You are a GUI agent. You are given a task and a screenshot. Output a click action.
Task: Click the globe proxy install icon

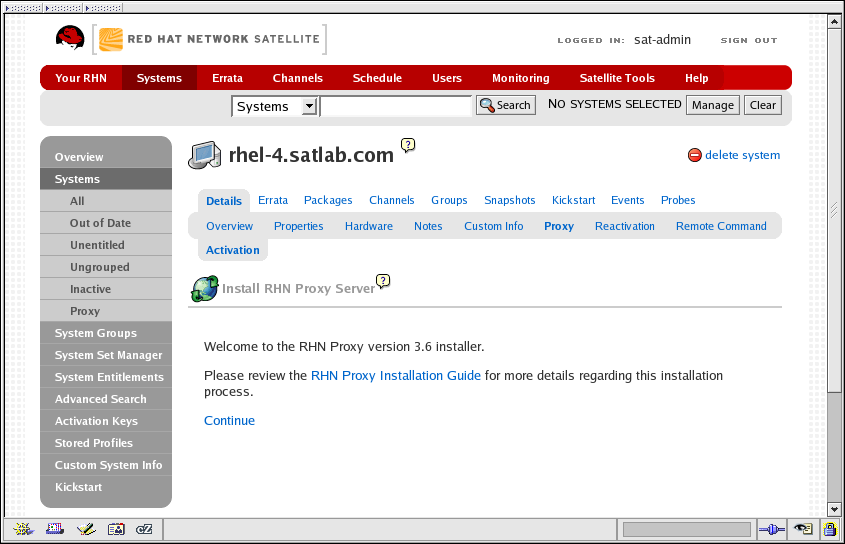205,288
